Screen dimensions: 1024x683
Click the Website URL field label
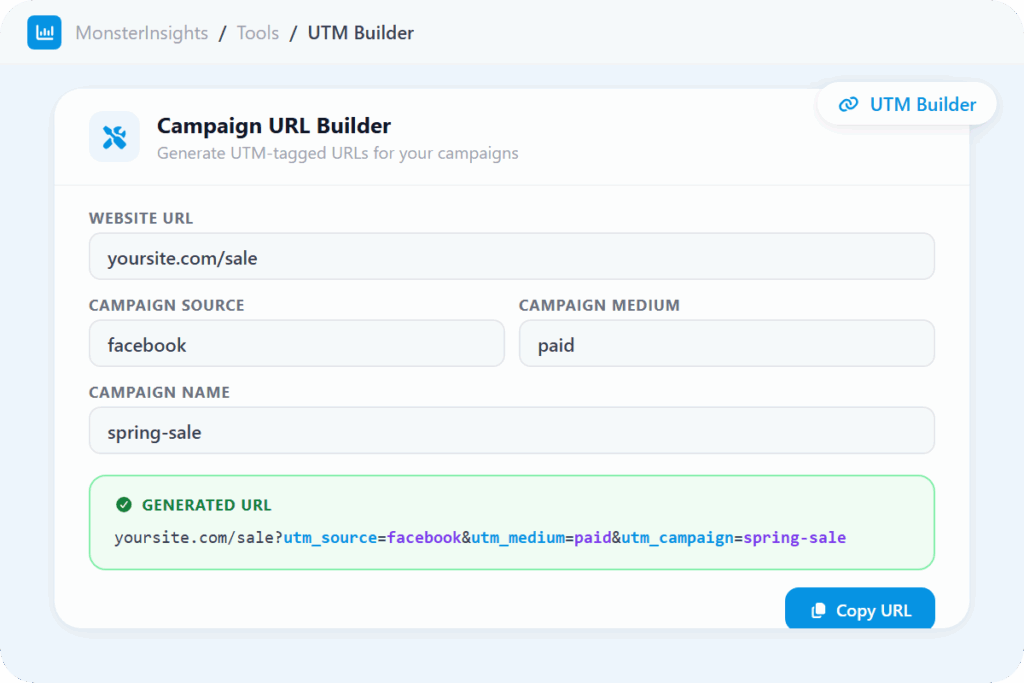[x=141, y=218]
